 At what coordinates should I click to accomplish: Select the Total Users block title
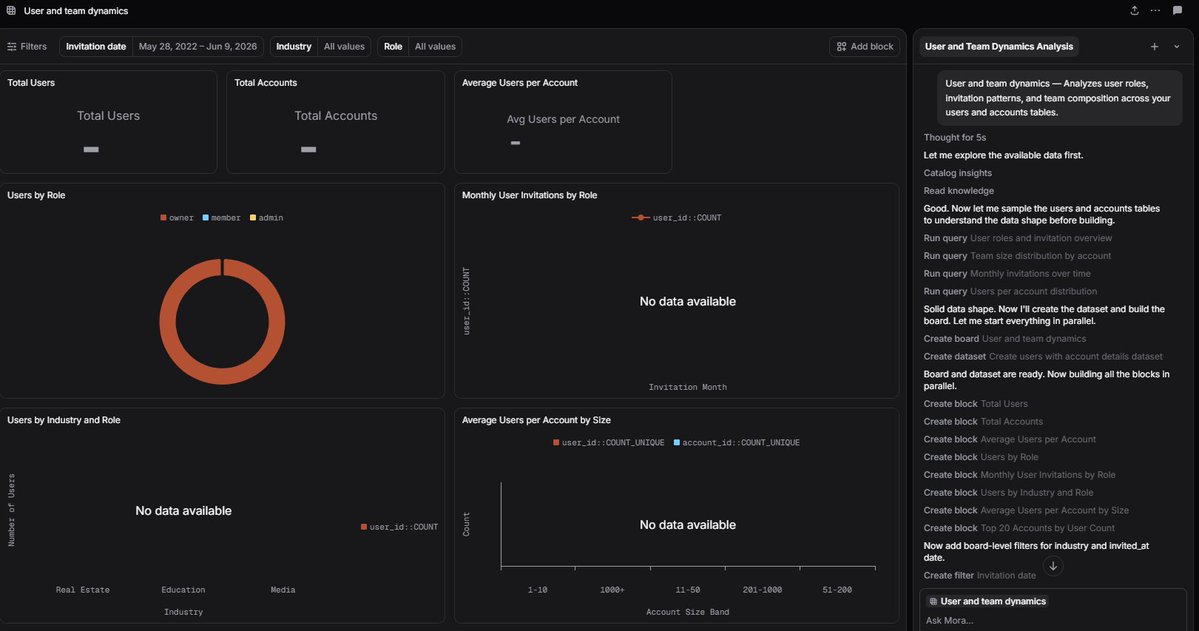point(31,83)
